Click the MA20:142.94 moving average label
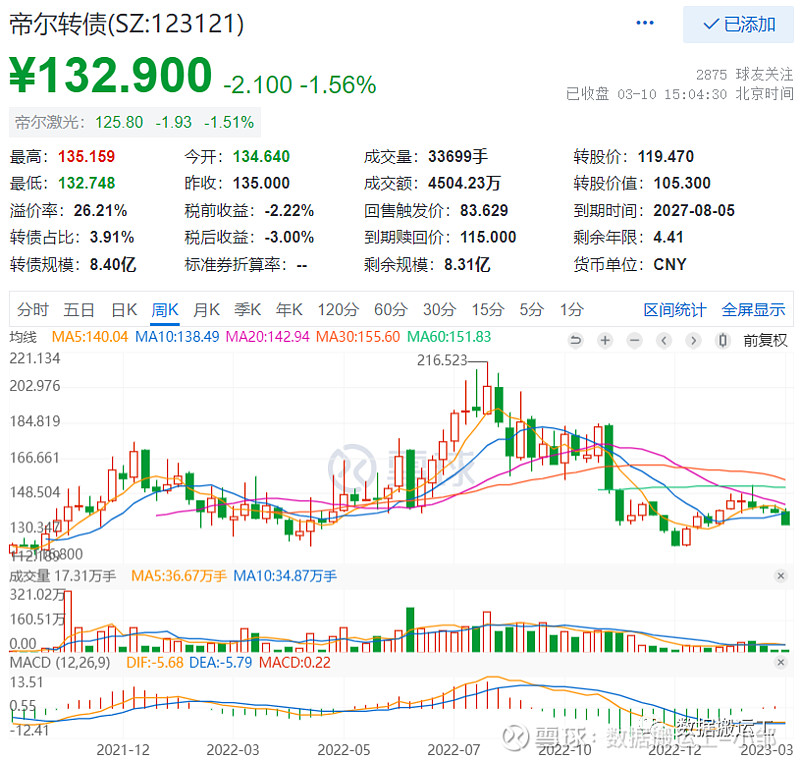This screenshot has width=800, height=763. (x=267, y=337)
